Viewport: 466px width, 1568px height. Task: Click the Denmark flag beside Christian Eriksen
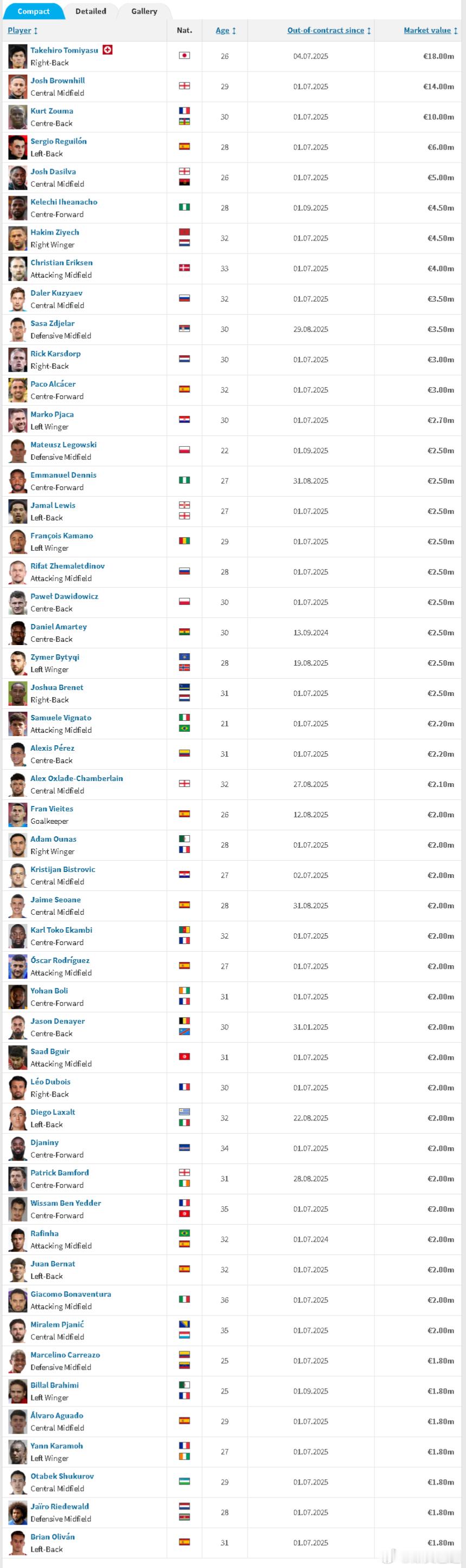point(185,268)
